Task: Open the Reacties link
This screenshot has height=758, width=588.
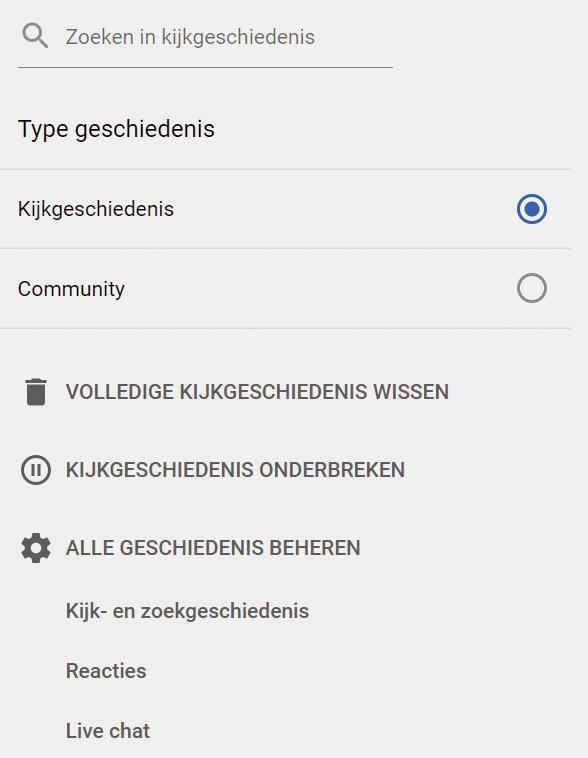Action: click(x=106, y=671)
